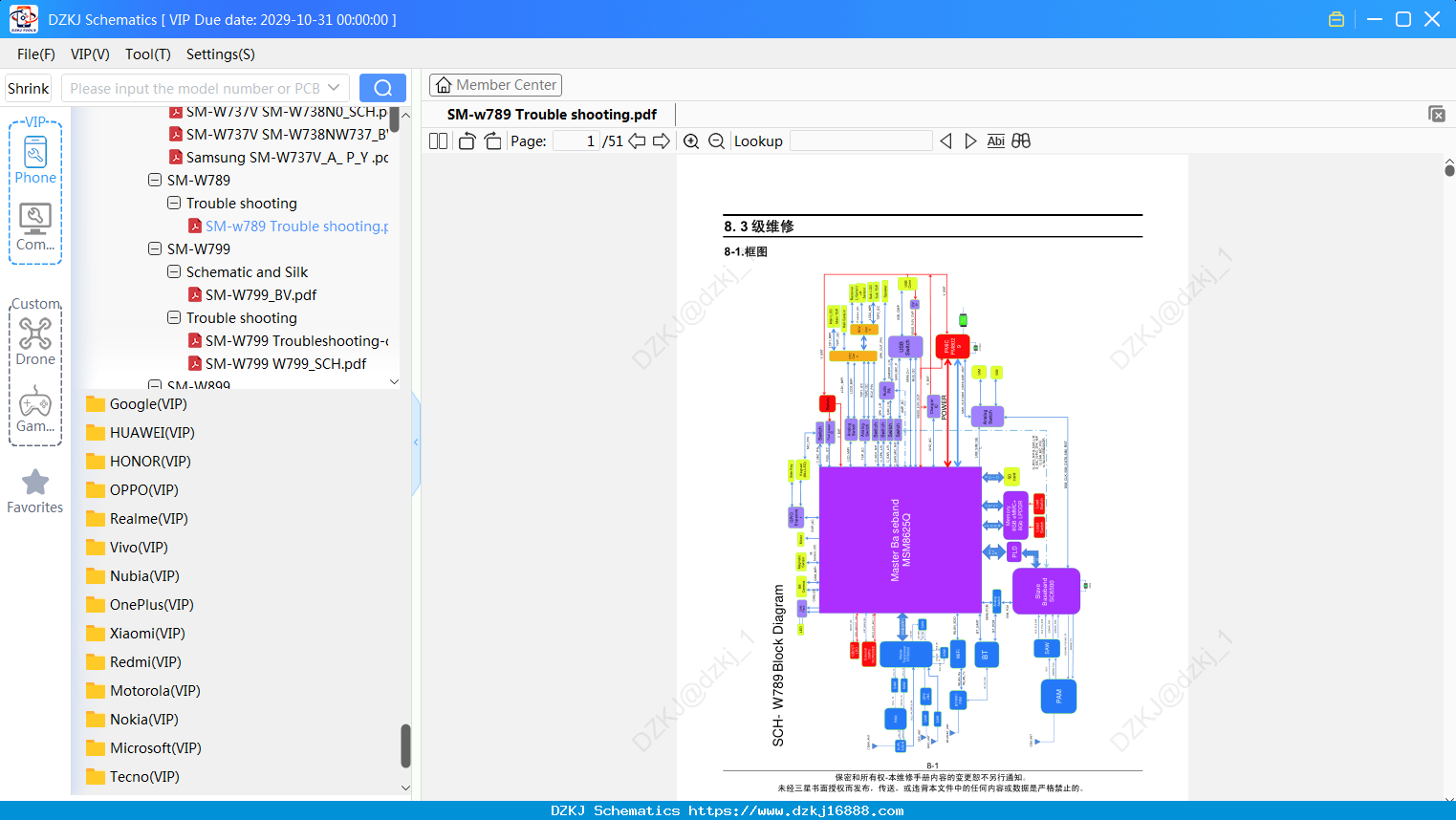Open the Tecno(VIP) folder
The height and width of the screenshot is (820, 1456).
point(133,777)
